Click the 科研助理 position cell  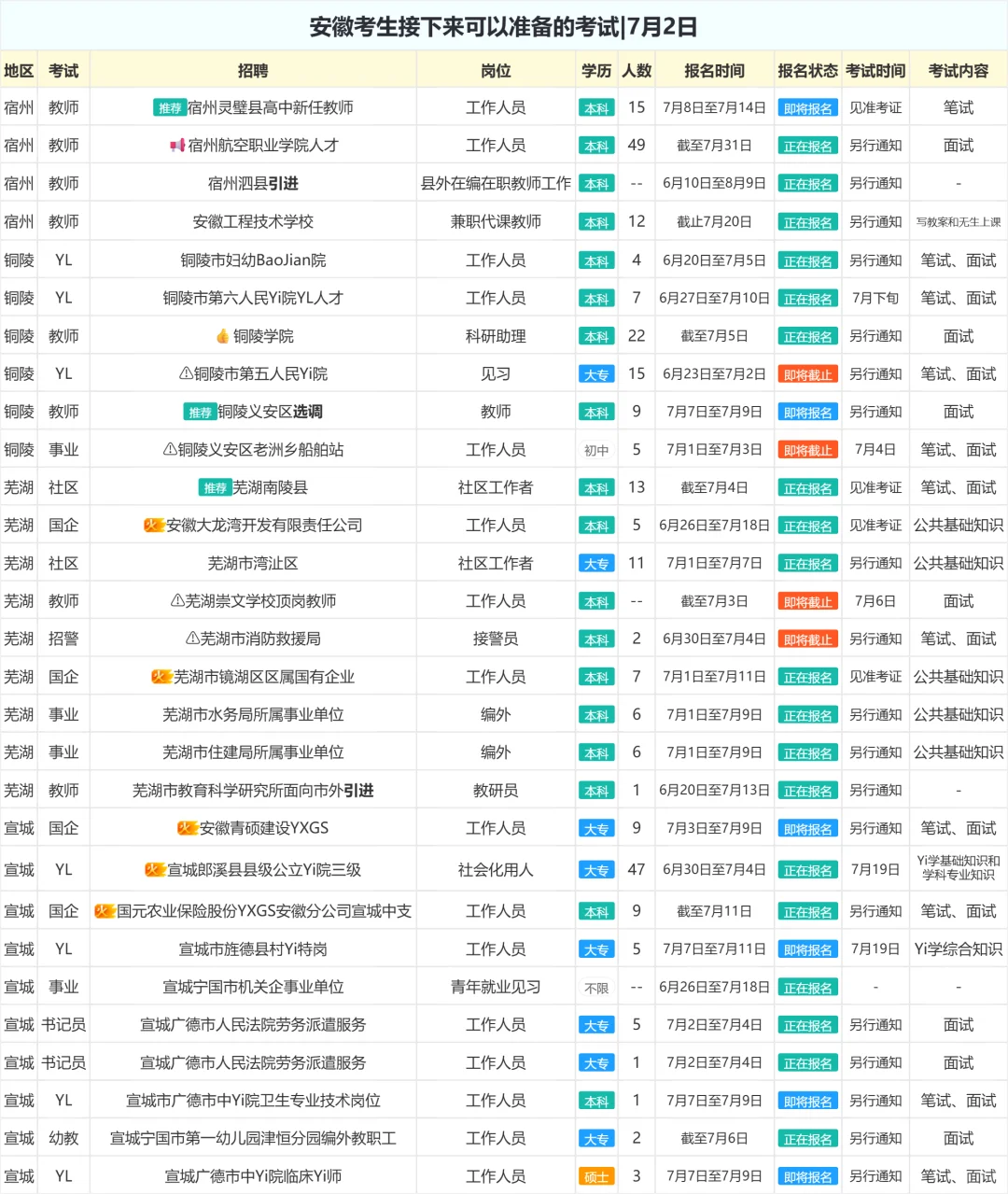[496, 336]
